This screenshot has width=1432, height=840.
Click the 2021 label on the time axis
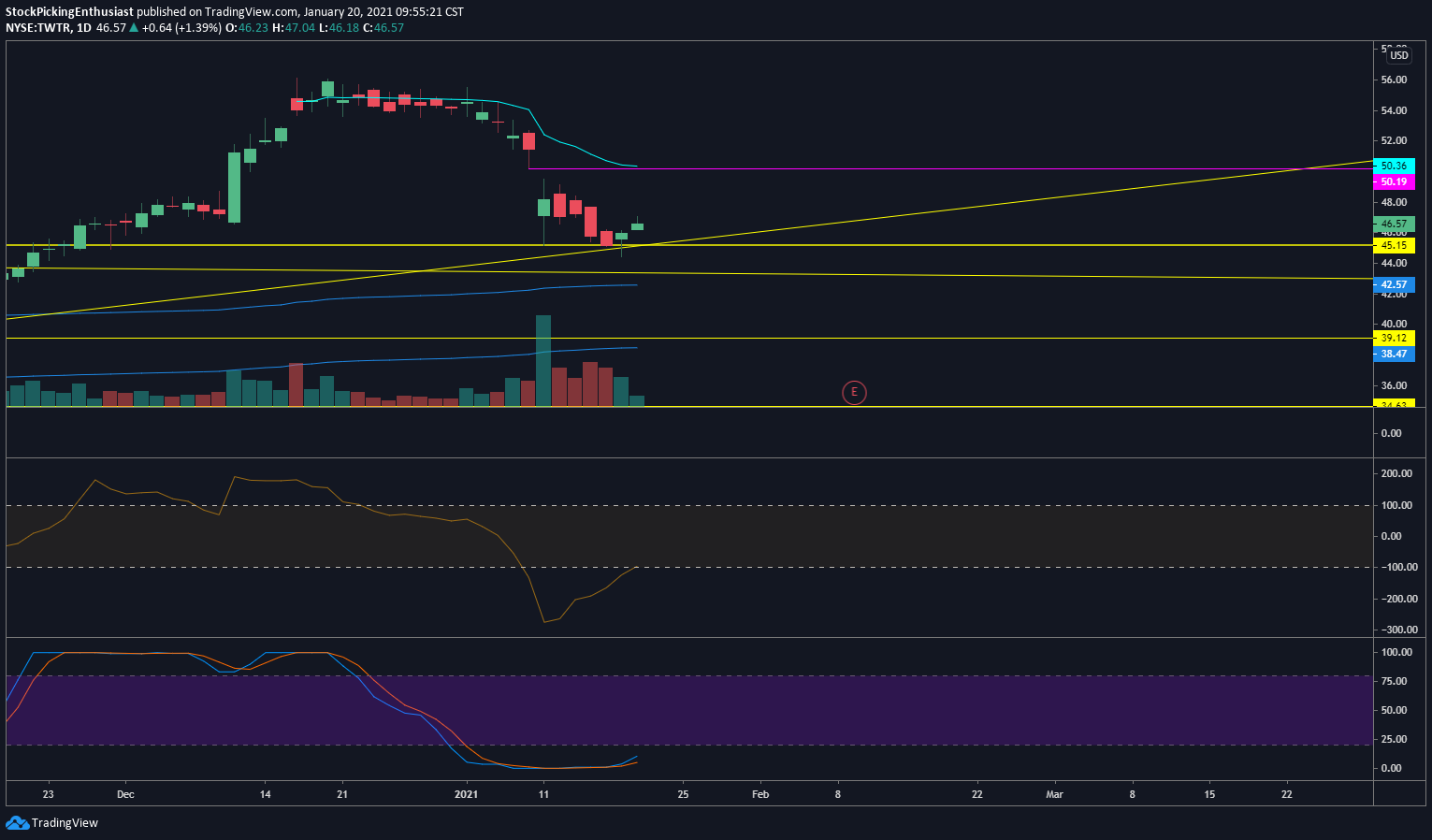[466, 795]
